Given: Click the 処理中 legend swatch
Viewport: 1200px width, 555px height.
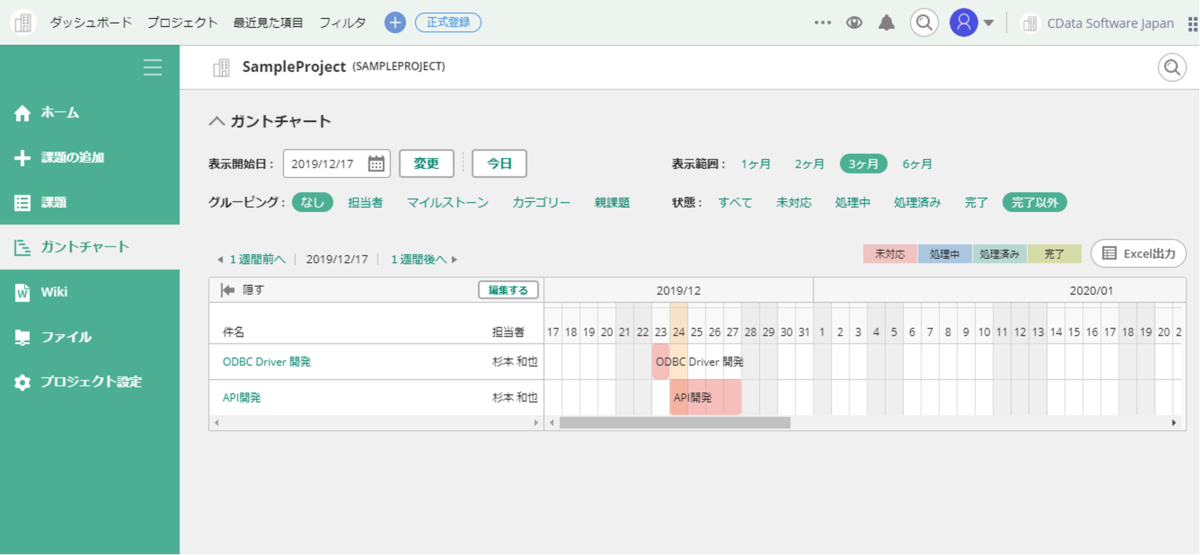Looking at the screenshot, I should (945, 254).
